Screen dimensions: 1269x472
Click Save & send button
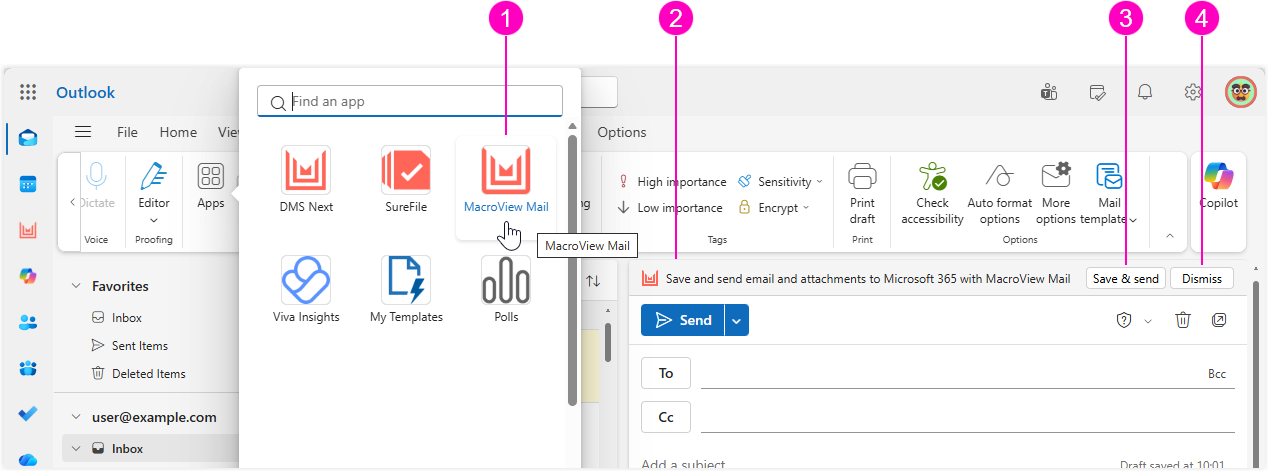click(1126, 279)
